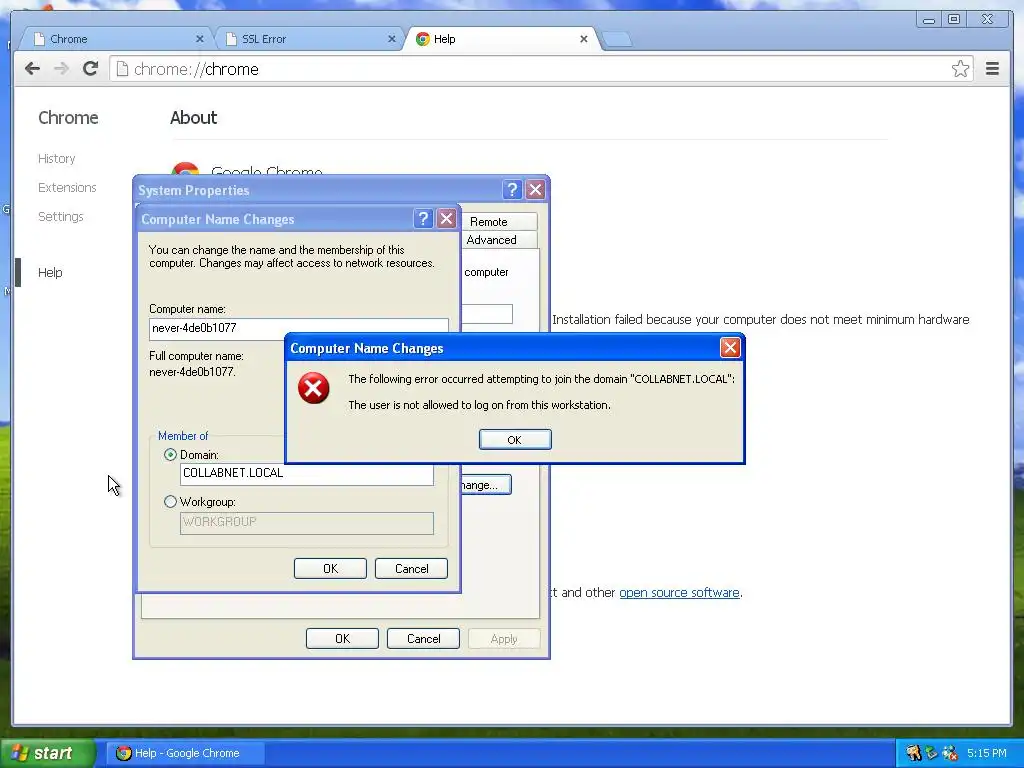
Task: Click Cancel in System Properties
Action: [423, 638]
